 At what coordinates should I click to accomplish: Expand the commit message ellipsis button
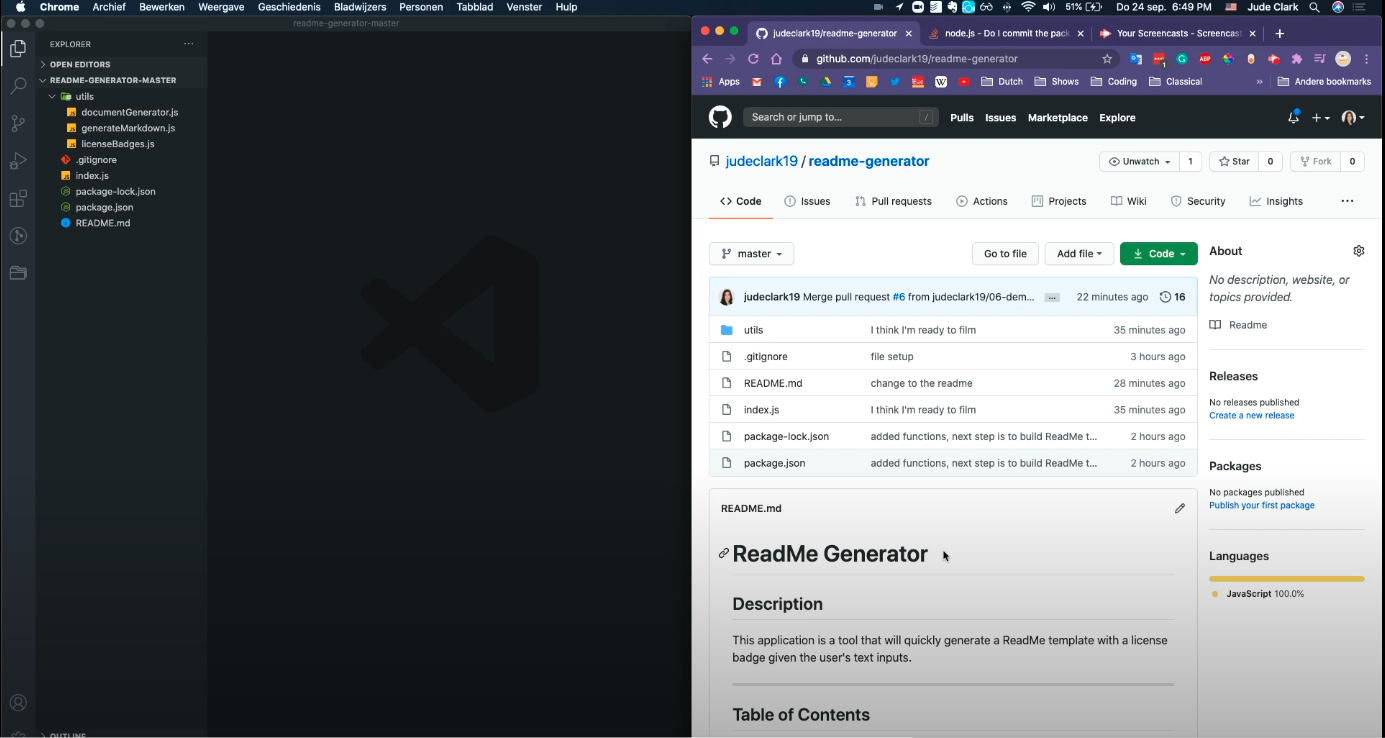click(x=1052, y=298)
